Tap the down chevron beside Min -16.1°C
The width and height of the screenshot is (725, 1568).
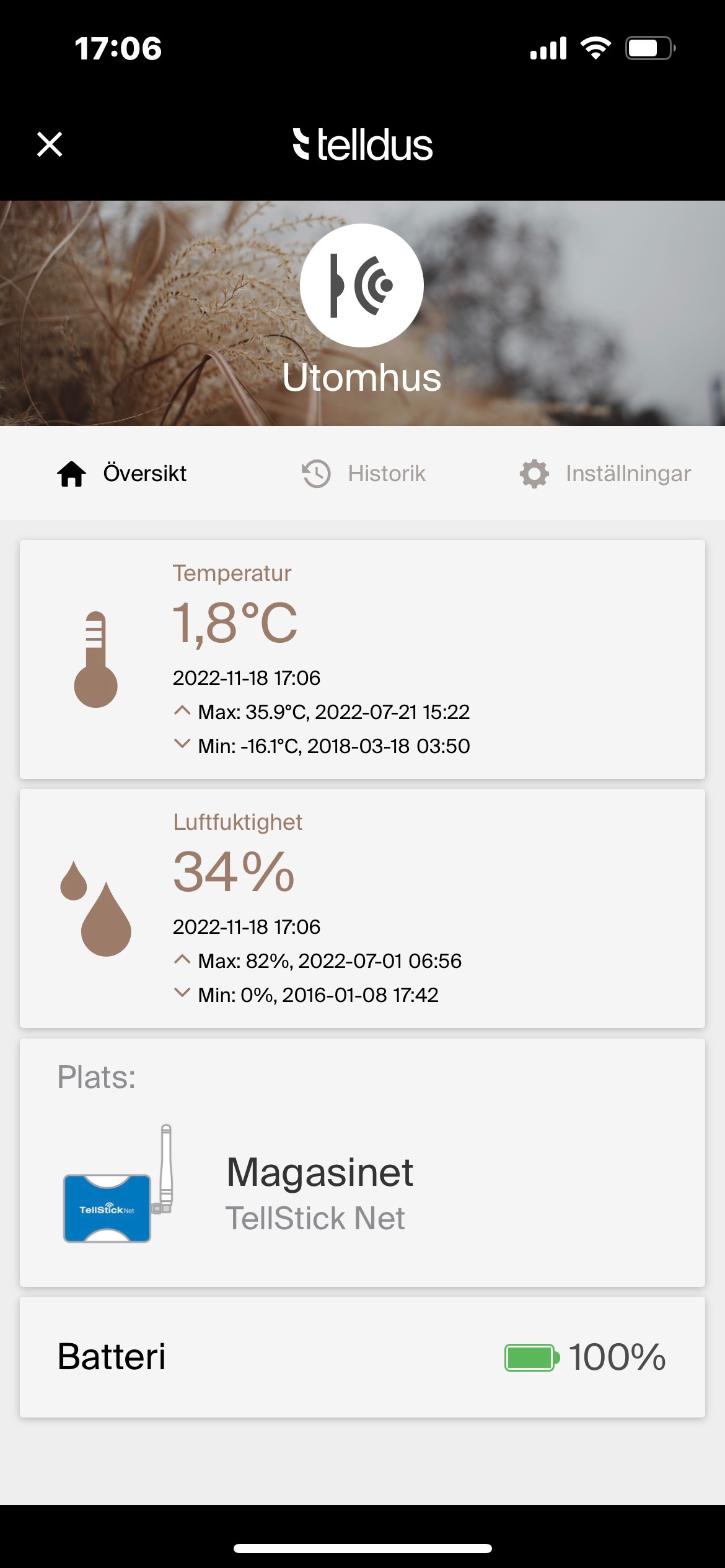point(182,744)
